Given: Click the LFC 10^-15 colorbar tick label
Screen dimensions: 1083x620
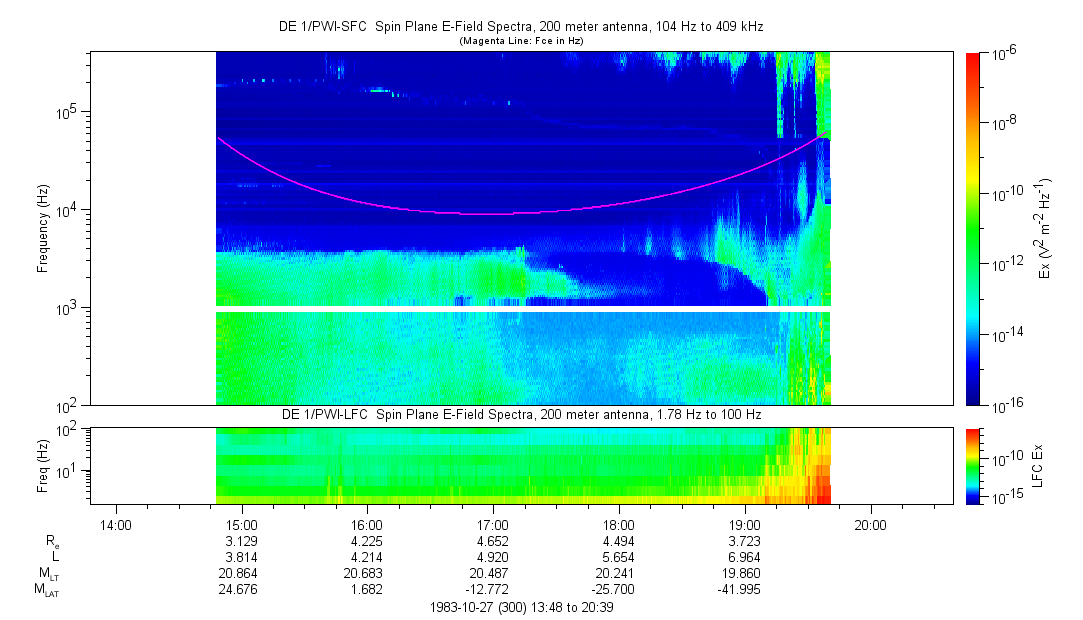Looking at the screenshot, I should (x=1006, y=496).
